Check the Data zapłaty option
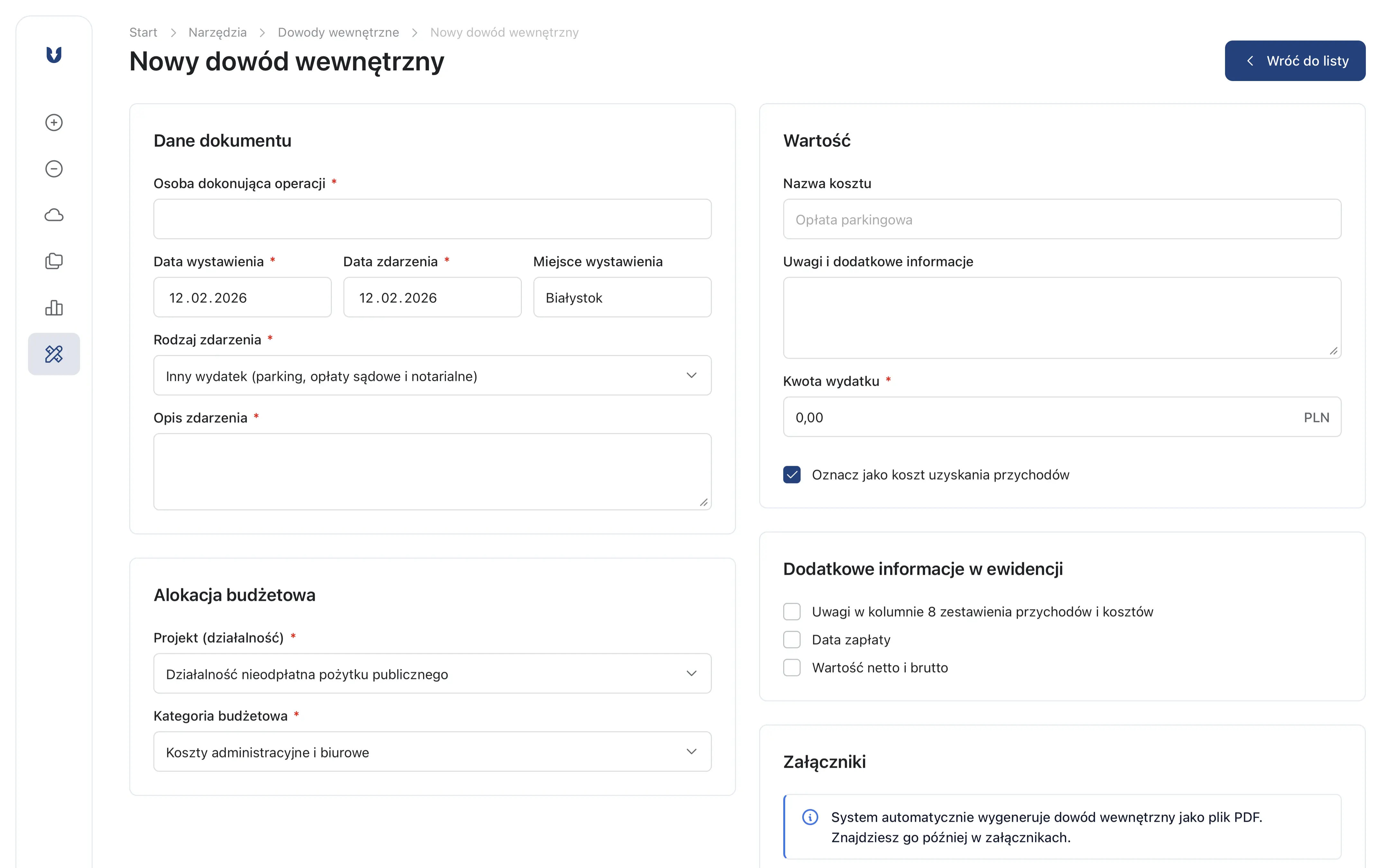Viewport: 1389px width, 868px height. point(792,639)
